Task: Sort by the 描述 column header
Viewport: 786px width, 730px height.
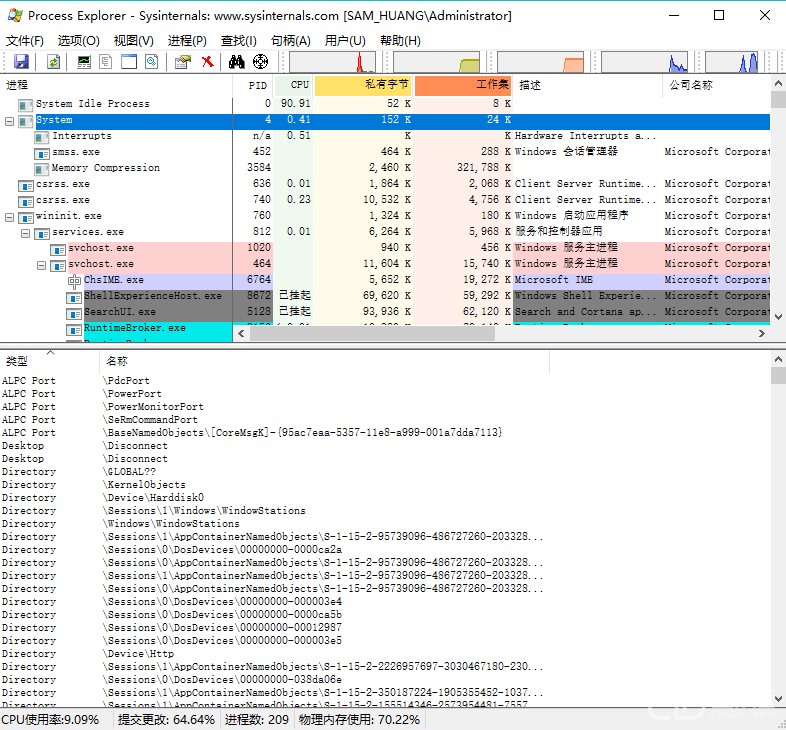Action: pyautogui.click(x=587, y=85)
